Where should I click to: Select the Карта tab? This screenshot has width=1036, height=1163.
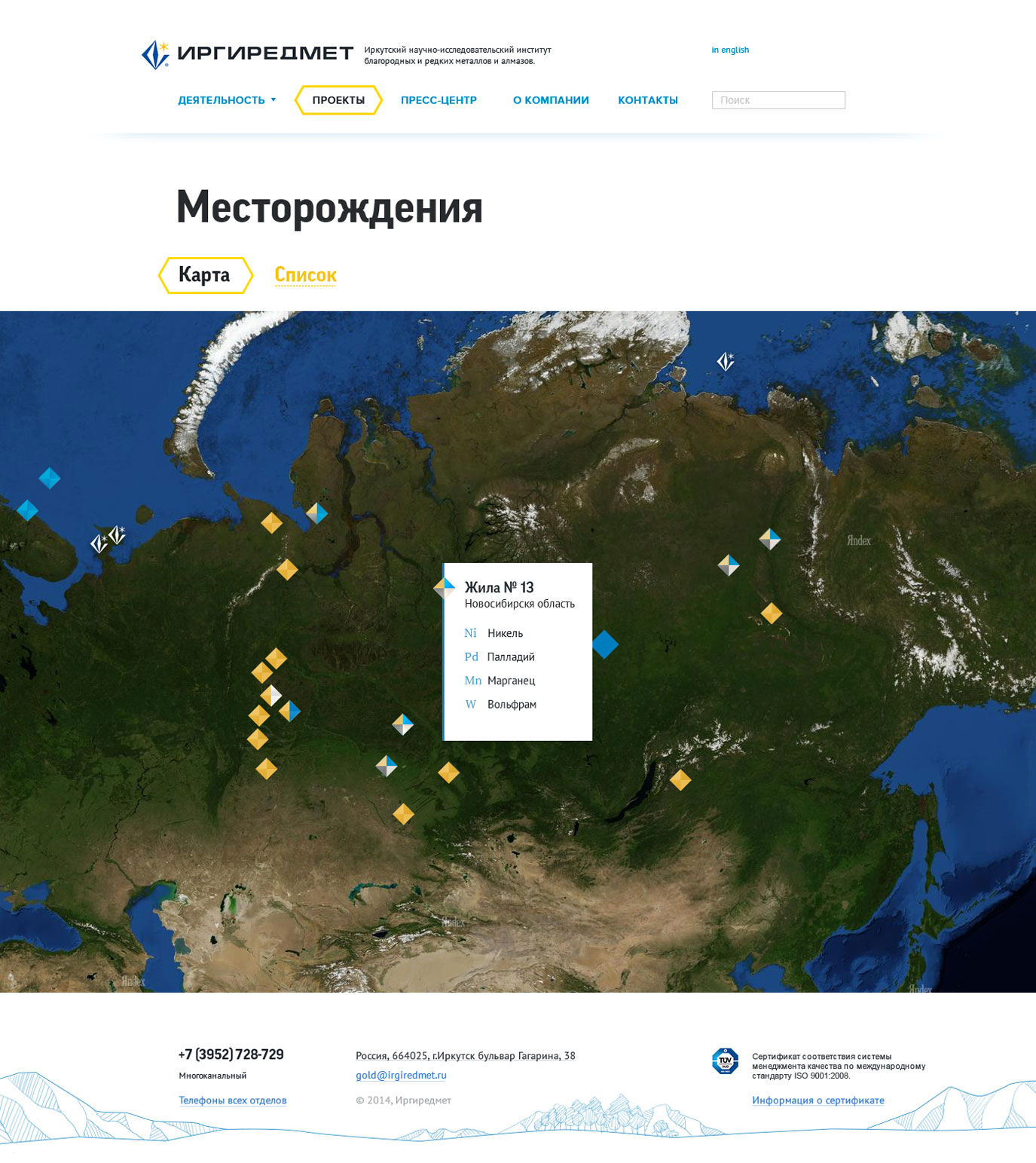point(204,275)
